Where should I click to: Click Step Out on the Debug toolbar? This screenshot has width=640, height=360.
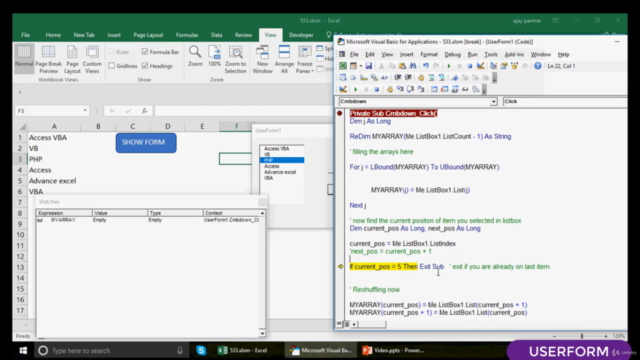tap(420, 89)
